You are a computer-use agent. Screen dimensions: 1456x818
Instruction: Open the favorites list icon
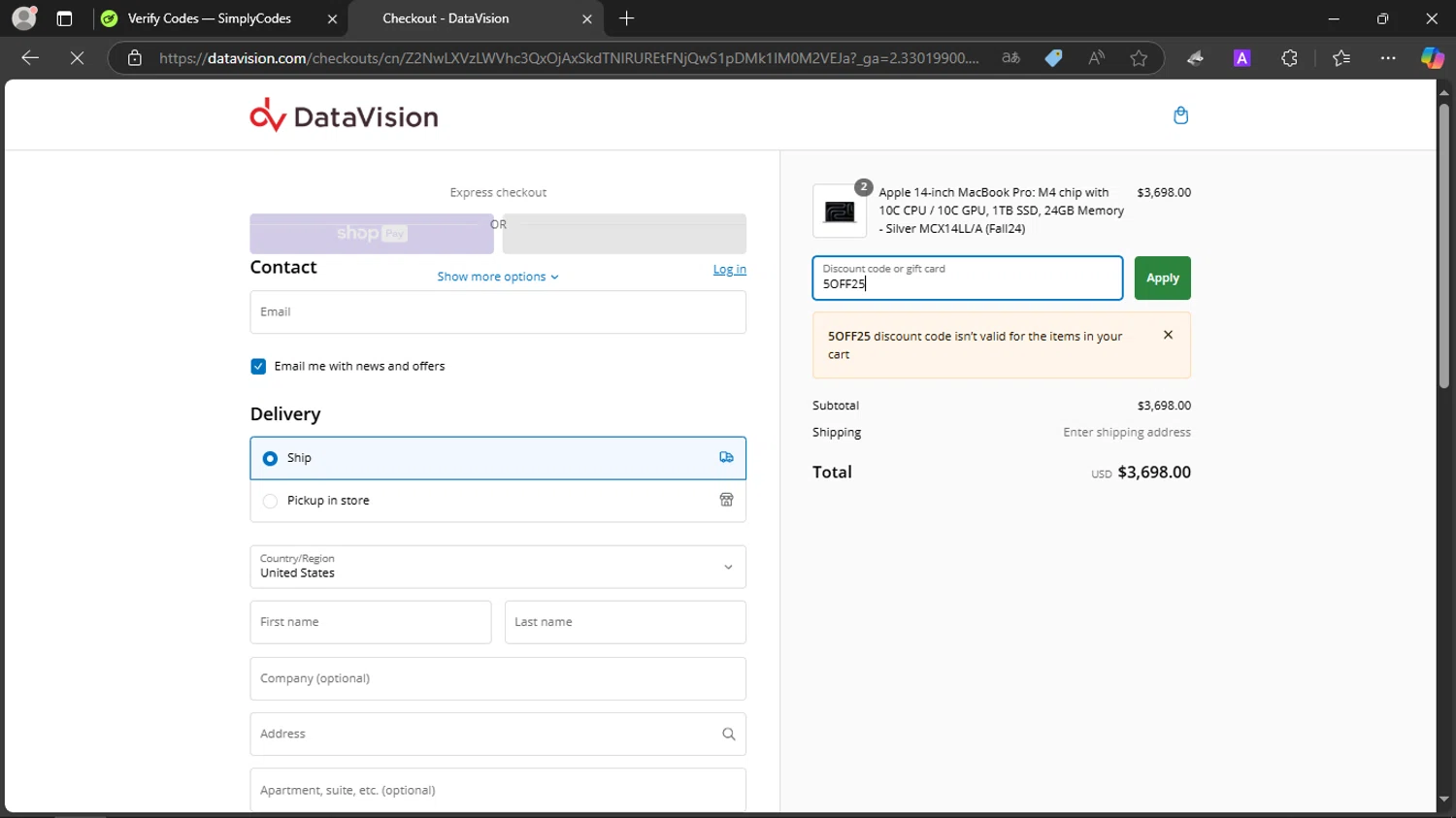(x=1341, y=58)
